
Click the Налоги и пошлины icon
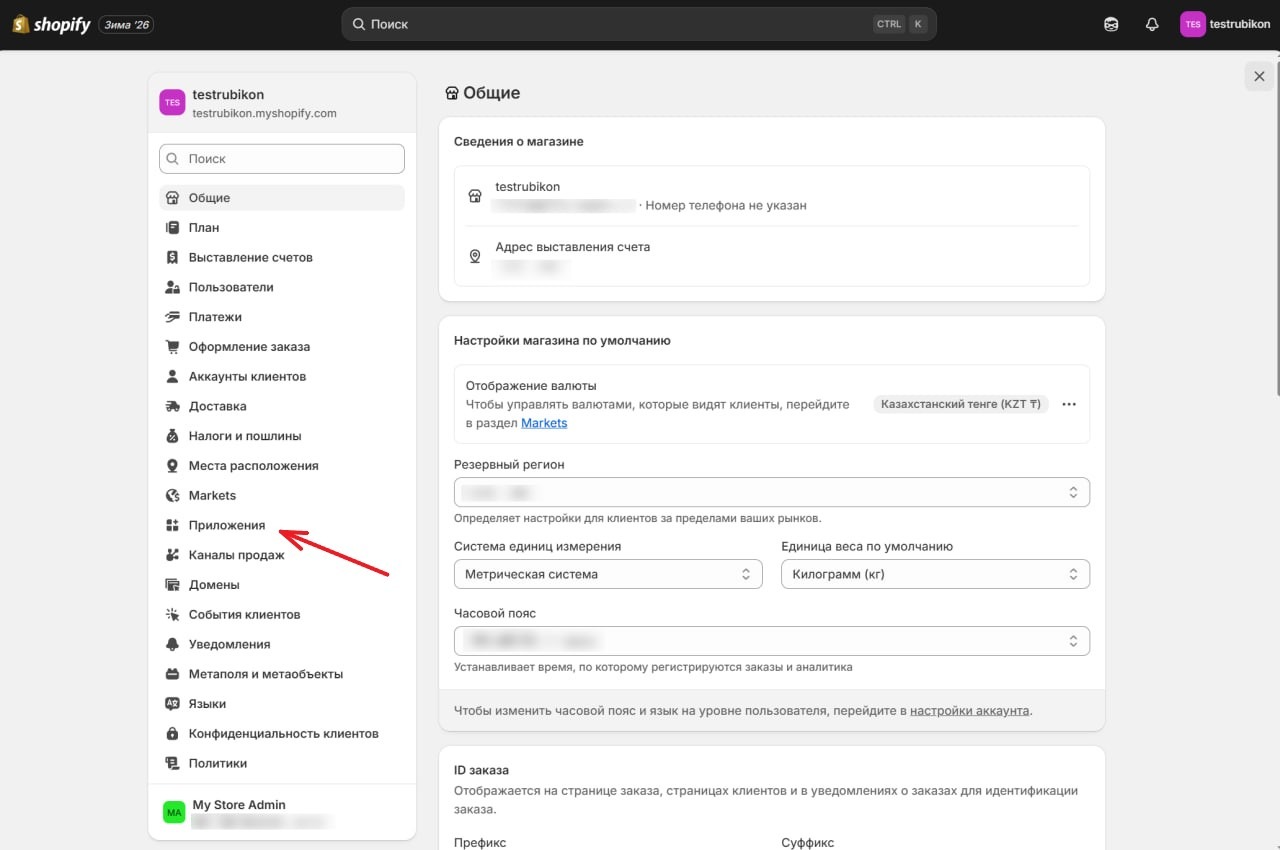172,436
